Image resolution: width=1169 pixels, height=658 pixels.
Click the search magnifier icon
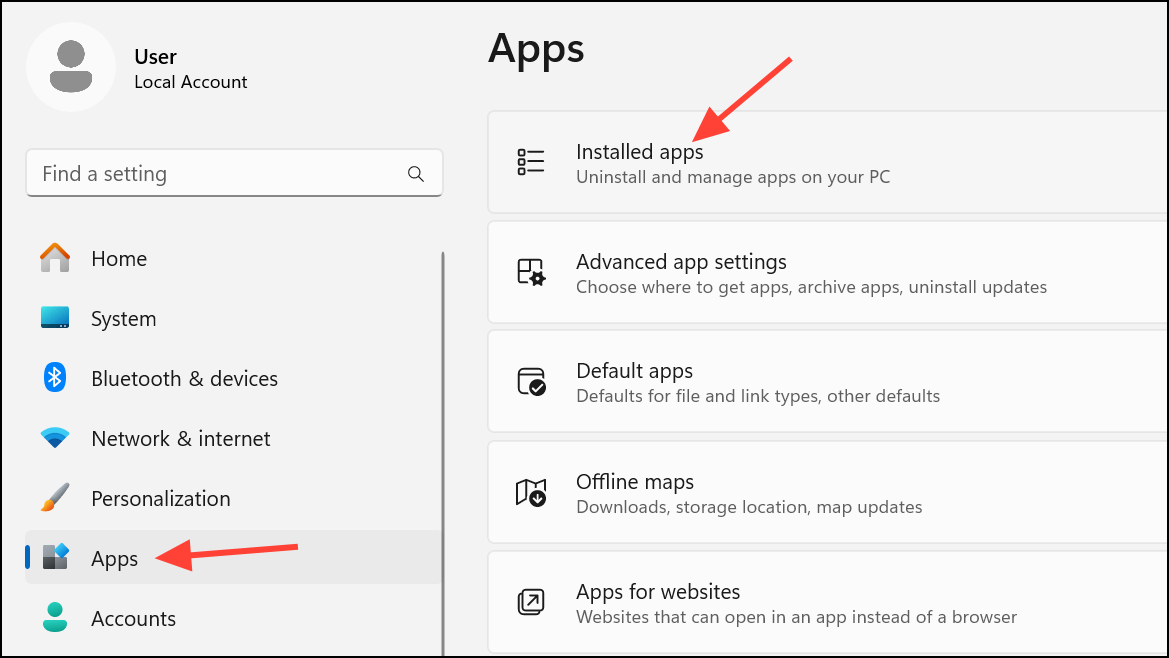[x=416, y=174]
